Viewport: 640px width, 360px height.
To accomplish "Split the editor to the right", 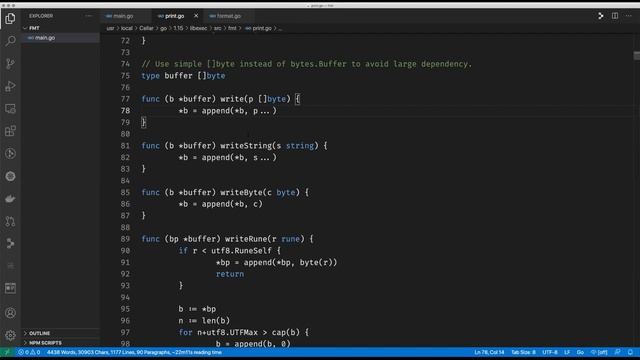I will [x=615, y=16].
